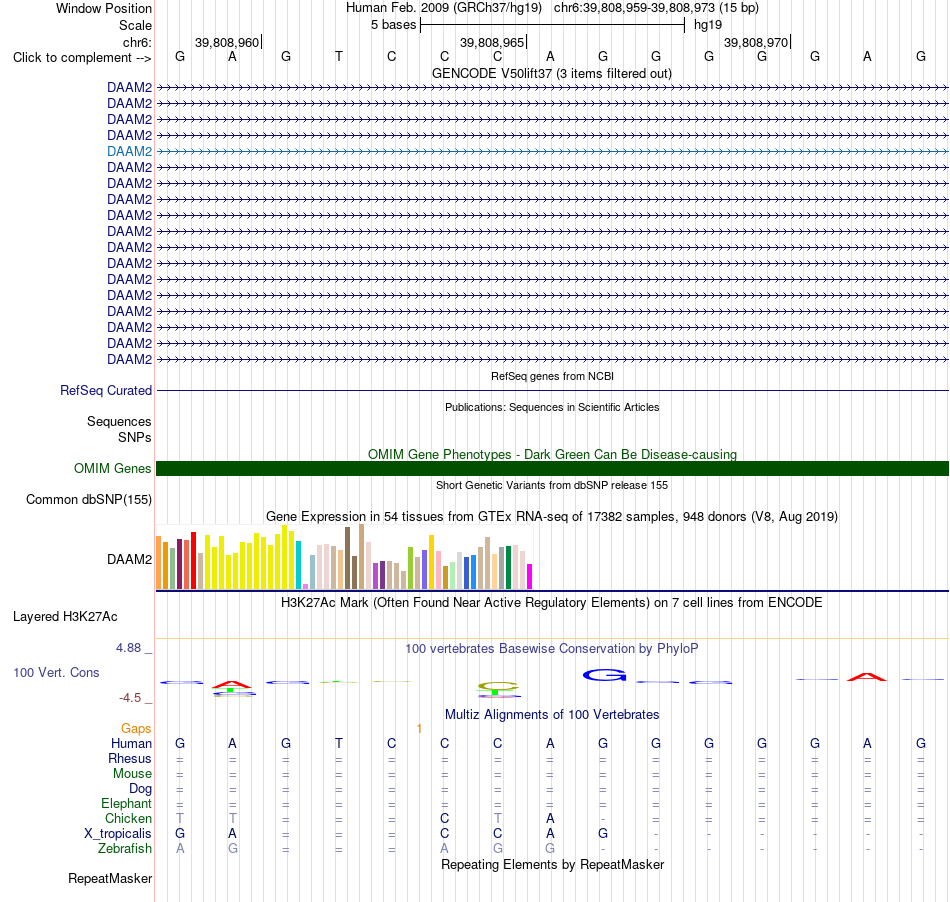
Task: Click the Sequences track label
Action: [x=119, y=421]
